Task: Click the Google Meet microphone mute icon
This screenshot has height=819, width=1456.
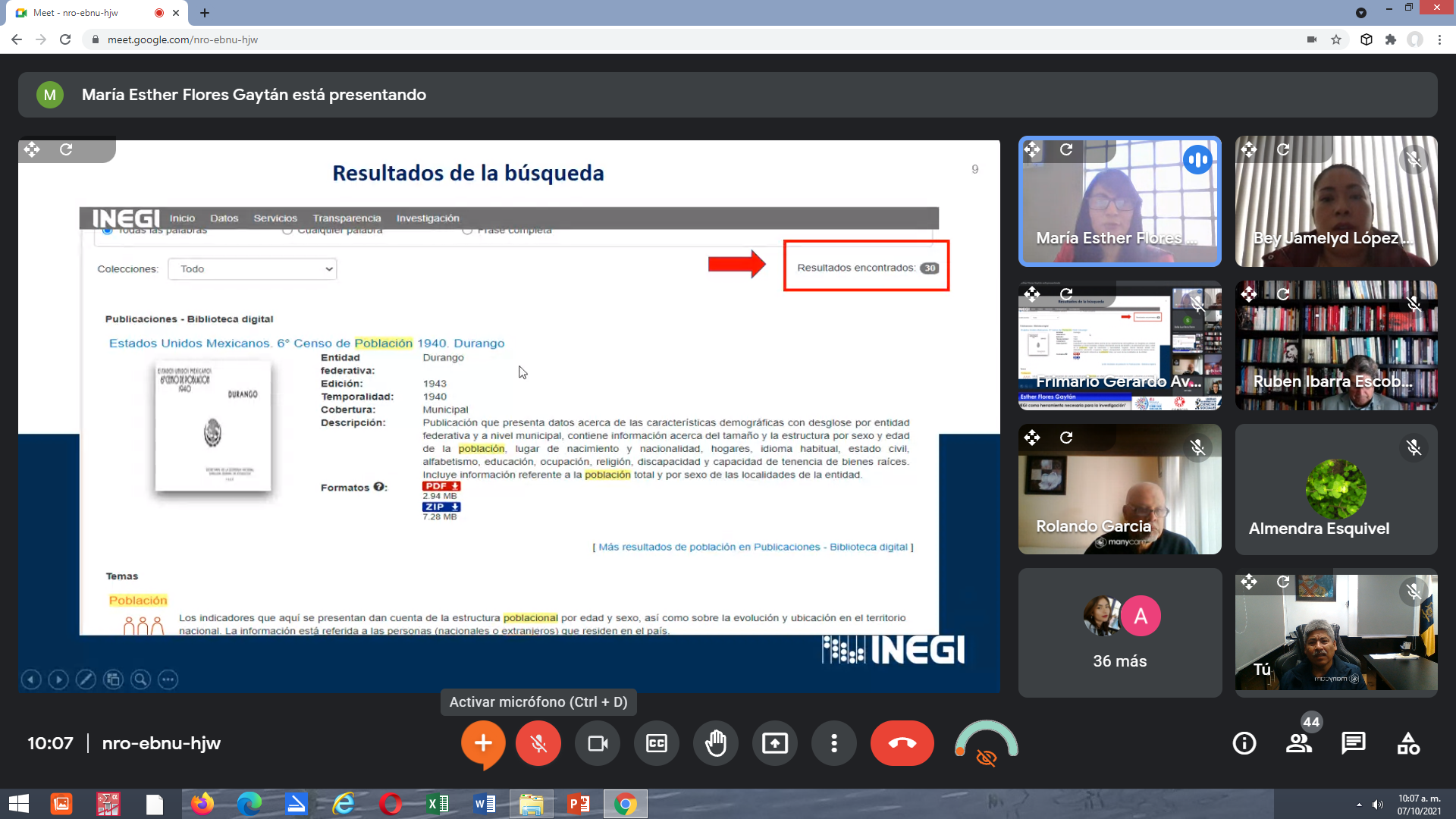Action: (539, 743)
